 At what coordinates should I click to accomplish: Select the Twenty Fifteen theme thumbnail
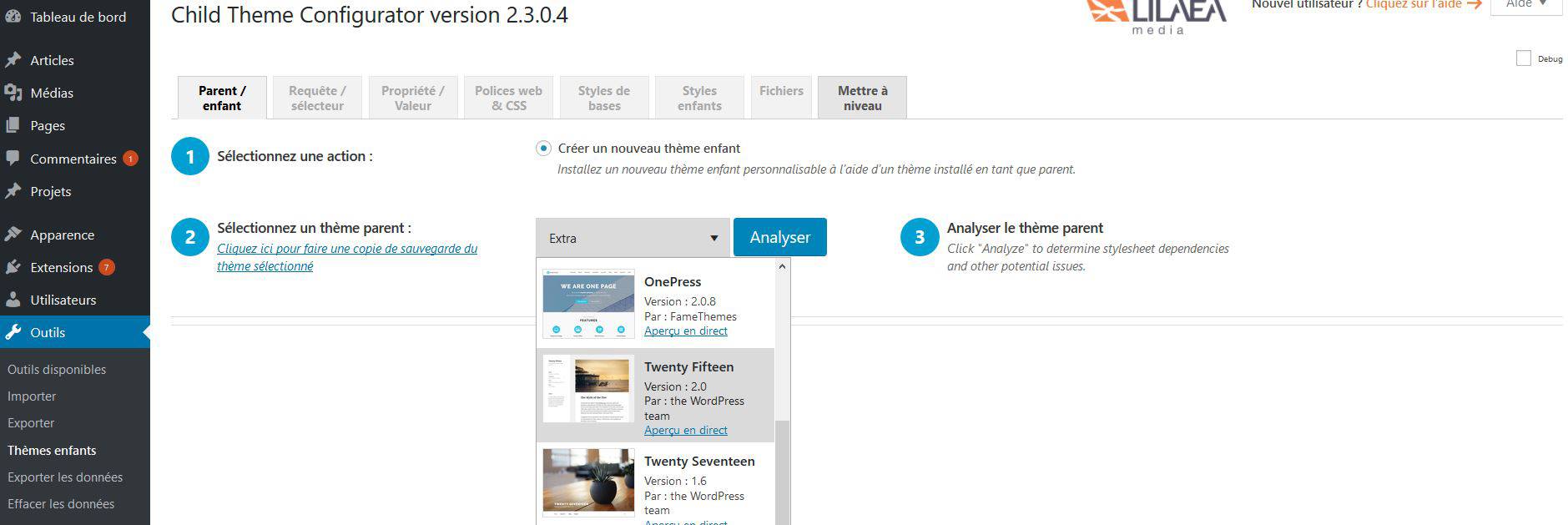[588, 389]
